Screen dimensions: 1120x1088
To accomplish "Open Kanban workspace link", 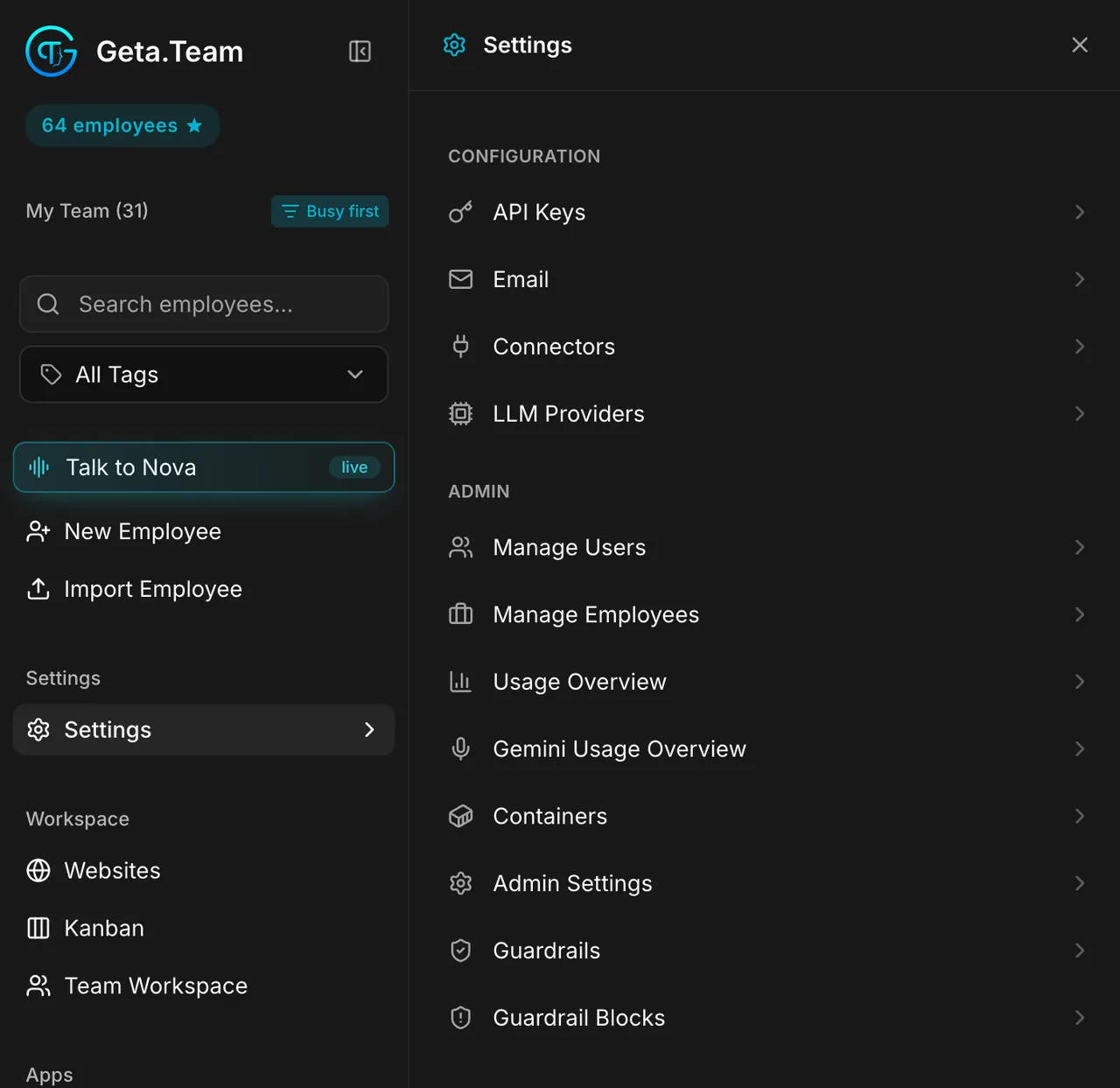I will (204, 928).
